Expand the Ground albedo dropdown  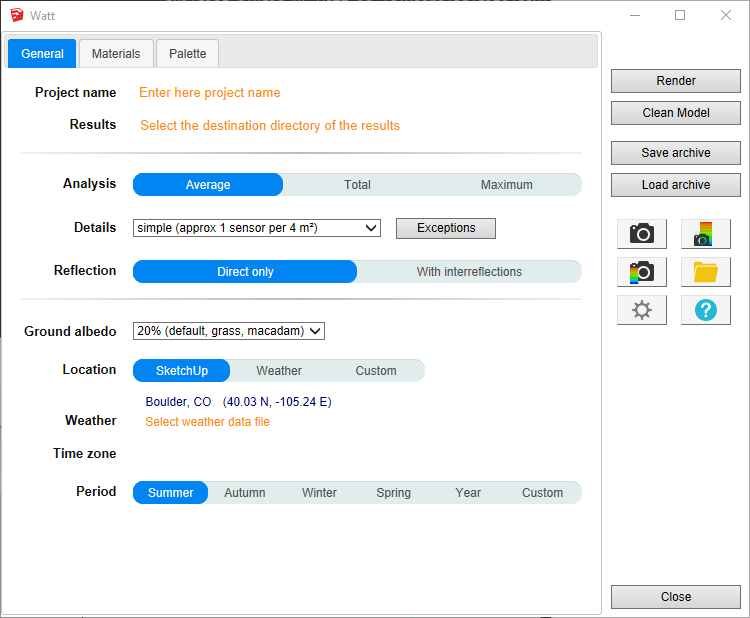228,331
